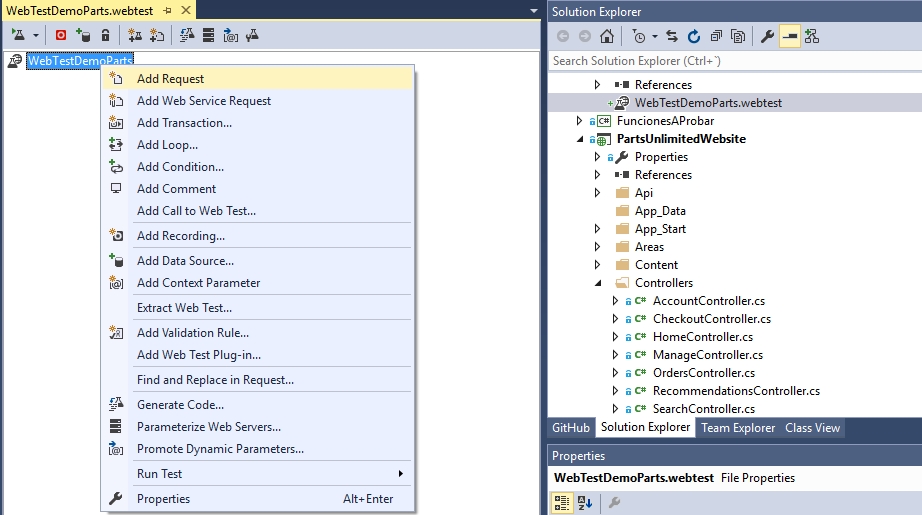Screen dimensions: 922x515
Task: Toggle Show All Files in Solution Explorer
Action: [x=738, y=36]
